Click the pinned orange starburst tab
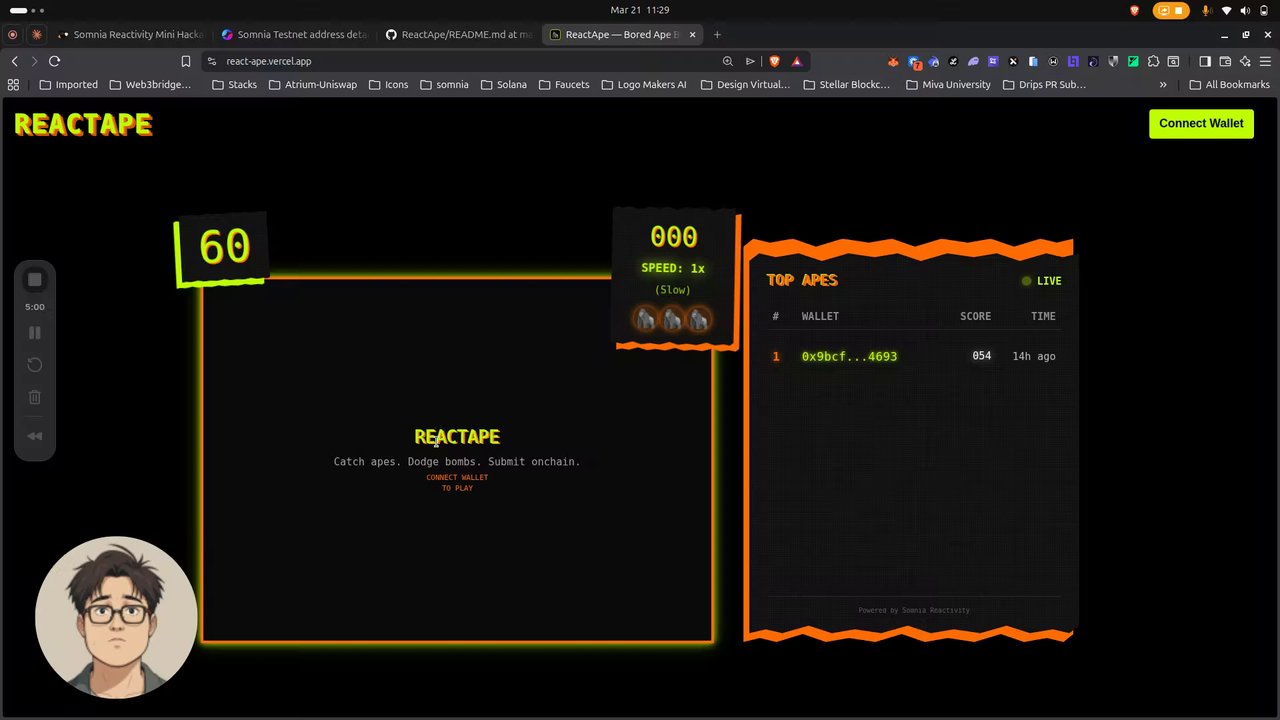 pyautogui.click(x=37, y=34)
